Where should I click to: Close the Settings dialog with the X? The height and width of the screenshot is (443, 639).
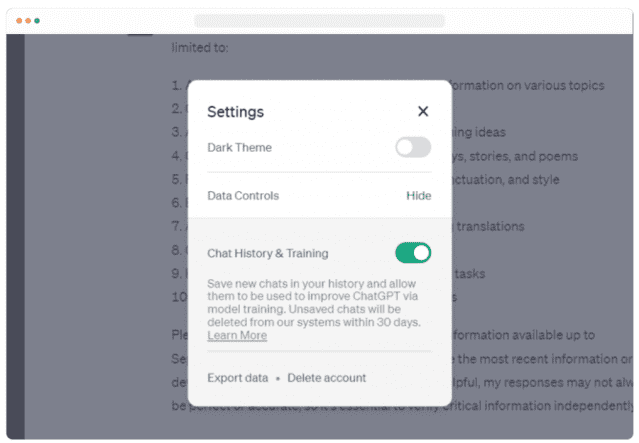[x=423, y=111]
